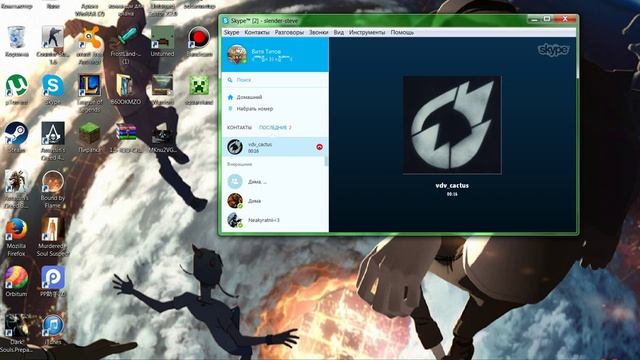Hang up the vdv_cactus call
This screenshot has width=640, height=360.
pos(319,147)
